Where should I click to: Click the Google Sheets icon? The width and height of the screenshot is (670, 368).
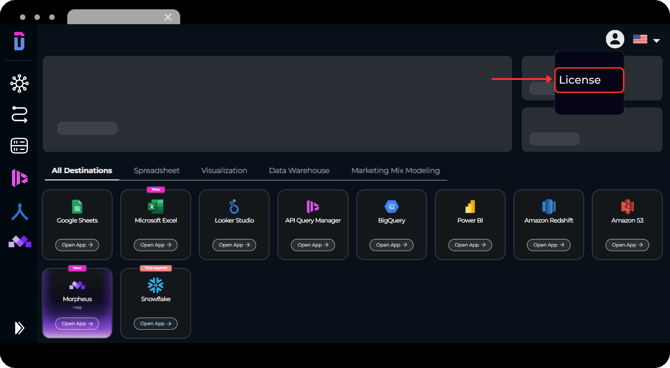(x=77, y=207)
